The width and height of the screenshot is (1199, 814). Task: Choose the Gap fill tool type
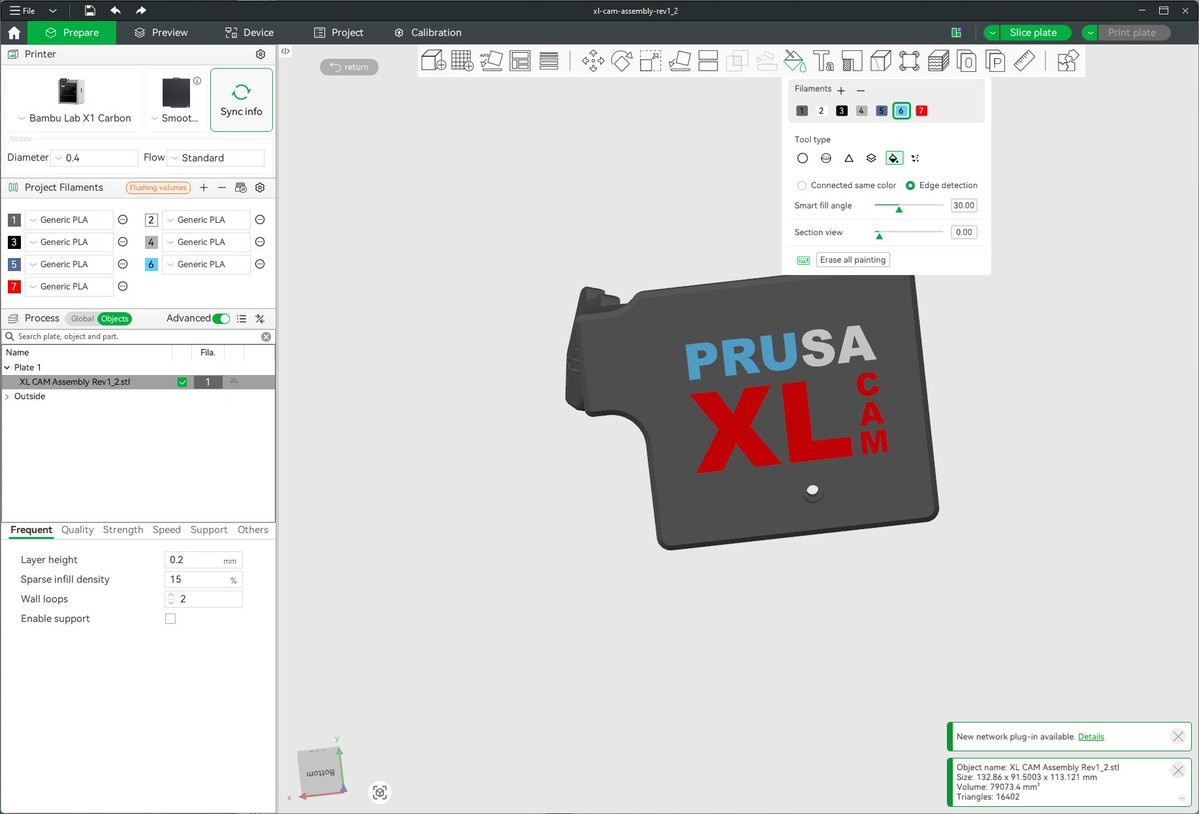(915, 158)
